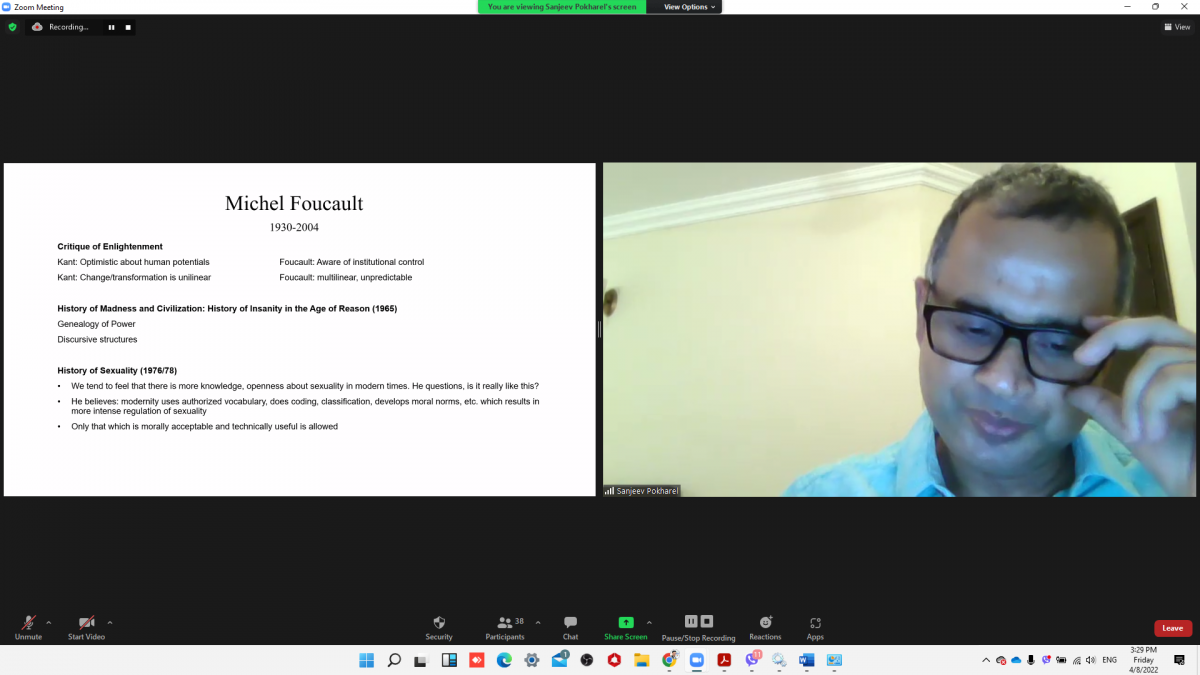
Task: Click 'History of Madness and Civilization' heading
Action: 227,309
